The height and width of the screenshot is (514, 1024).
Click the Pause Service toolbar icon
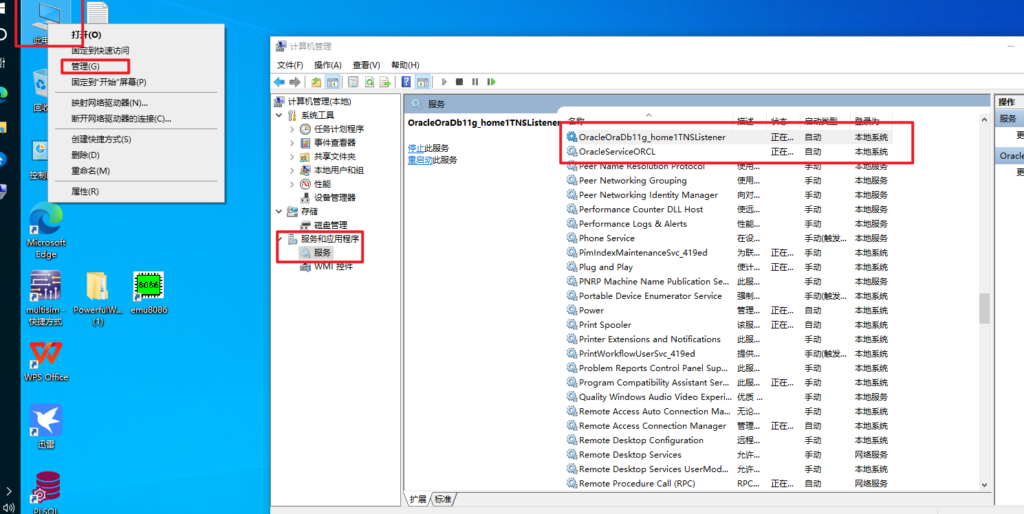tap(473, 82)
